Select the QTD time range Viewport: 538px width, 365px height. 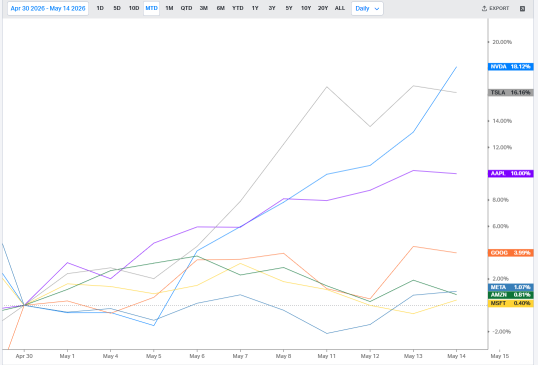tap(186, 8)
